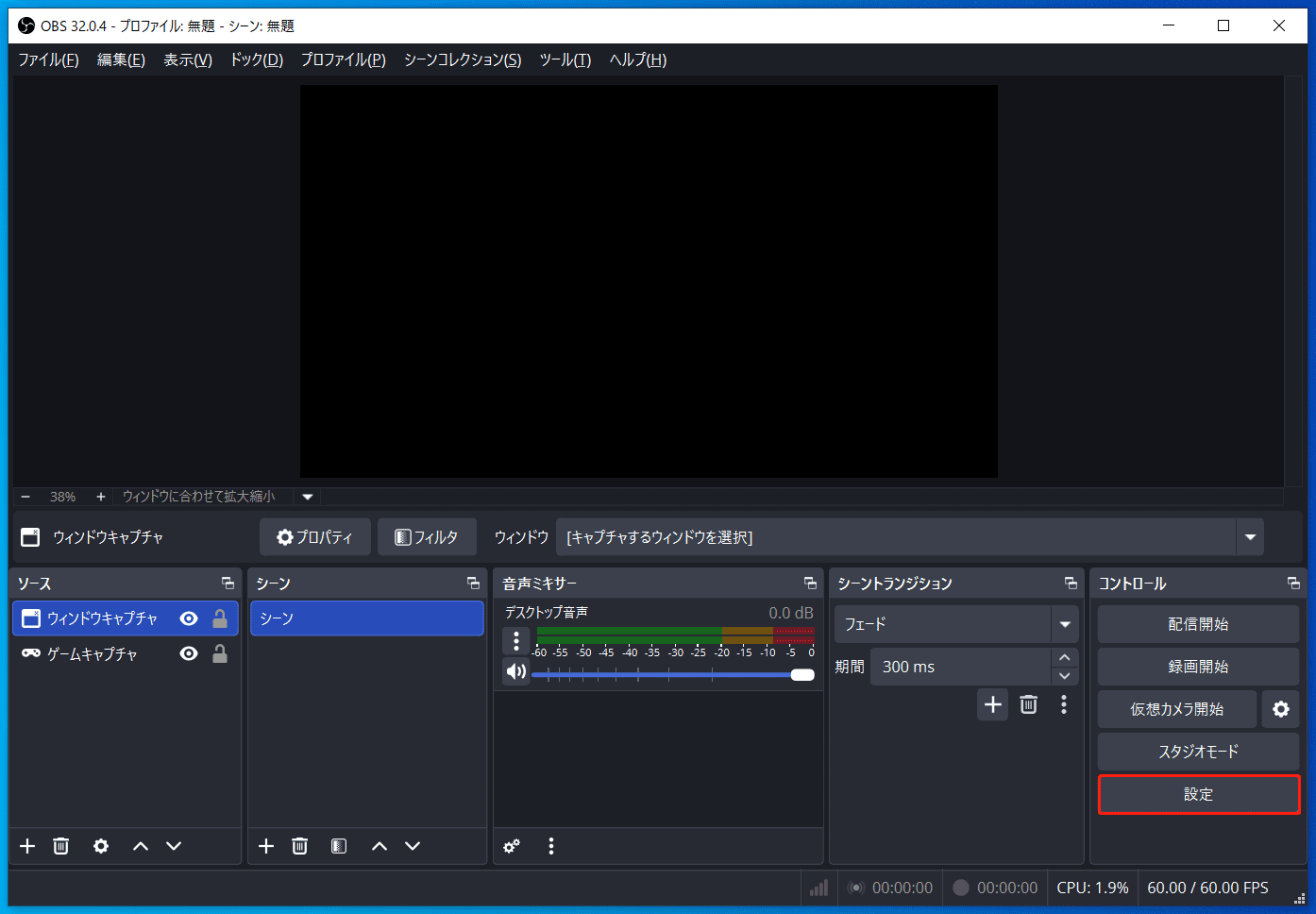The width and height of the screenshot is (1316, 914).
Task: Delete the selected scene with trash icon
Action: [300, 846]
